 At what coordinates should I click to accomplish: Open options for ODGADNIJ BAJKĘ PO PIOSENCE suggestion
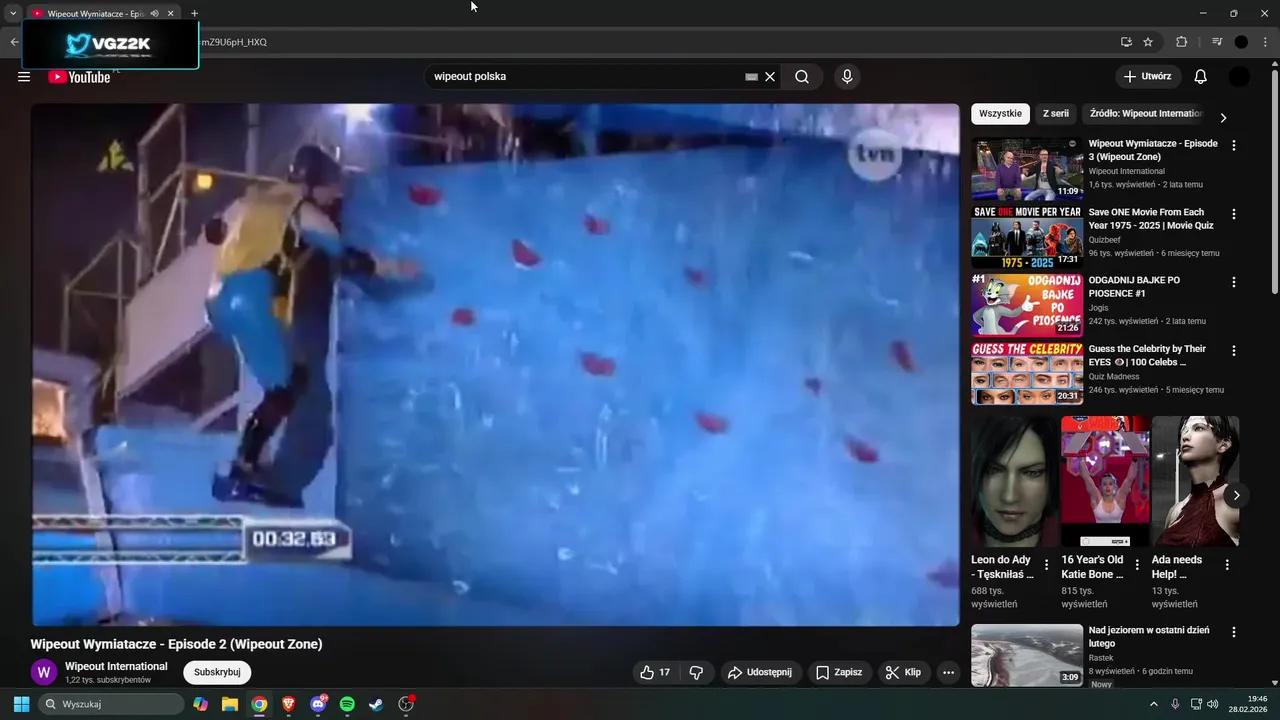click(x=1233, y=282)
